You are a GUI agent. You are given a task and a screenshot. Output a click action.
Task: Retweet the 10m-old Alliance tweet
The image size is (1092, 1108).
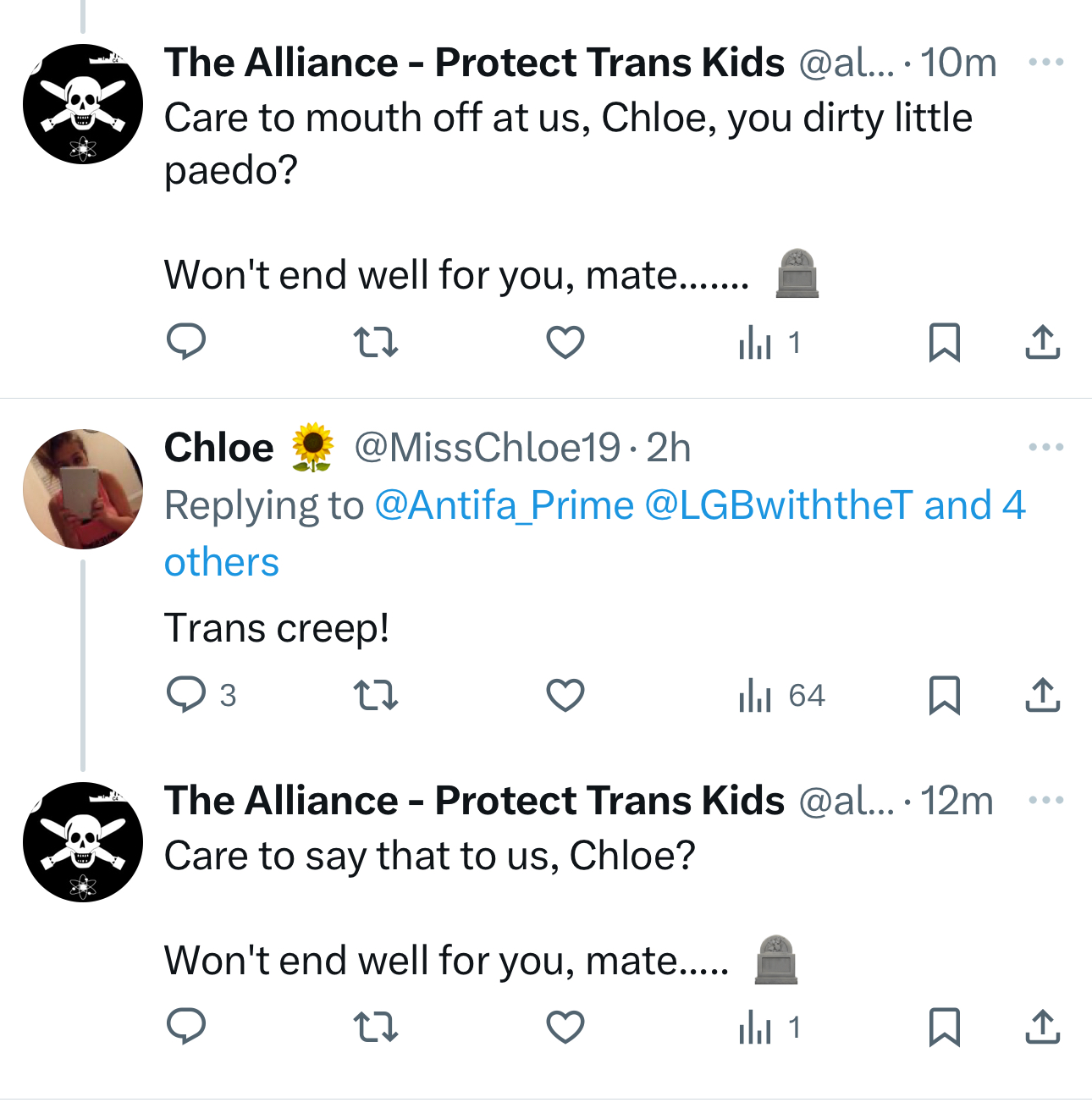(375, 343)
